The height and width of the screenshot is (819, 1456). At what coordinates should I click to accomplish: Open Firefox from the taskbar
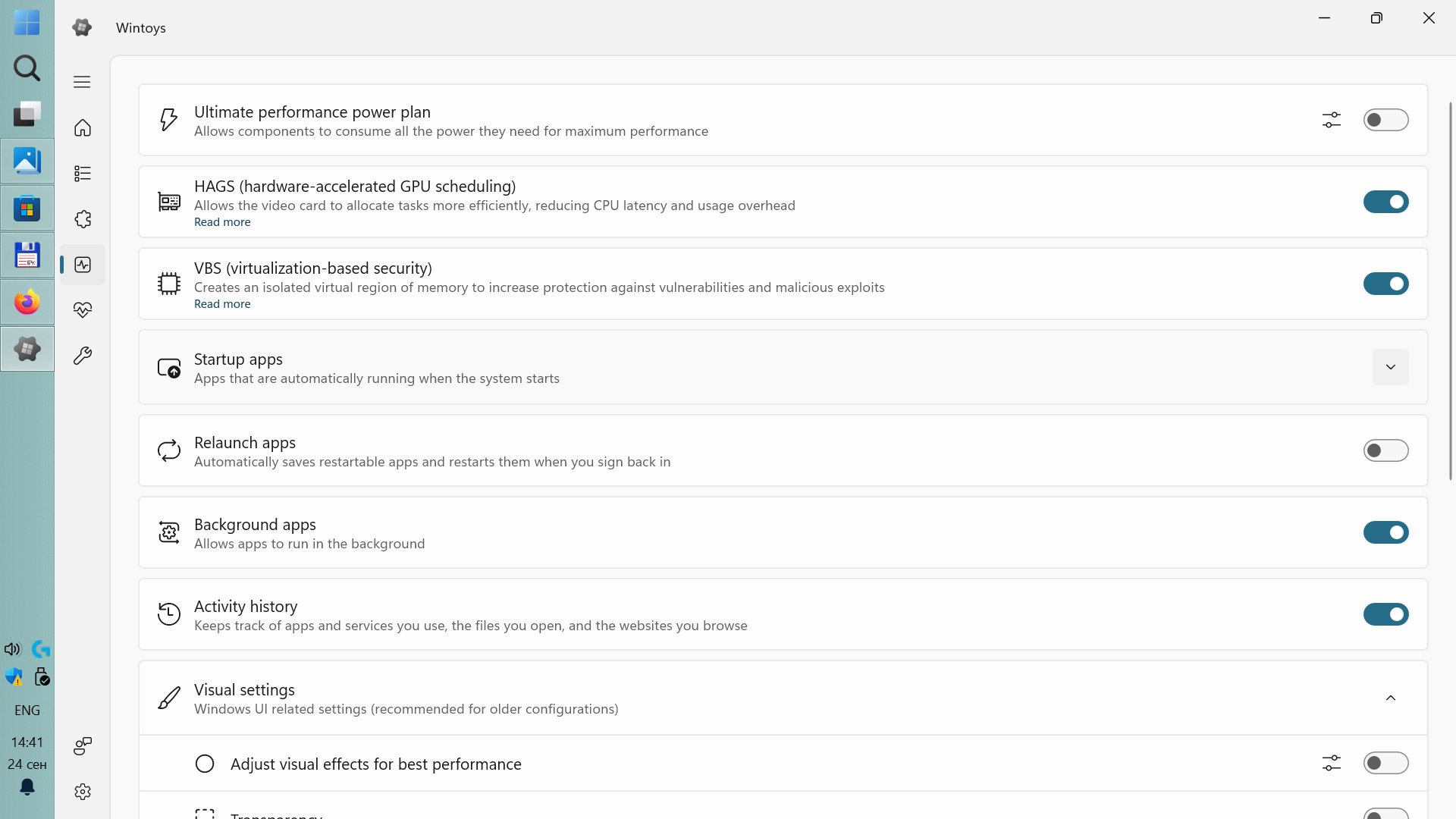[x=27, y=303]
